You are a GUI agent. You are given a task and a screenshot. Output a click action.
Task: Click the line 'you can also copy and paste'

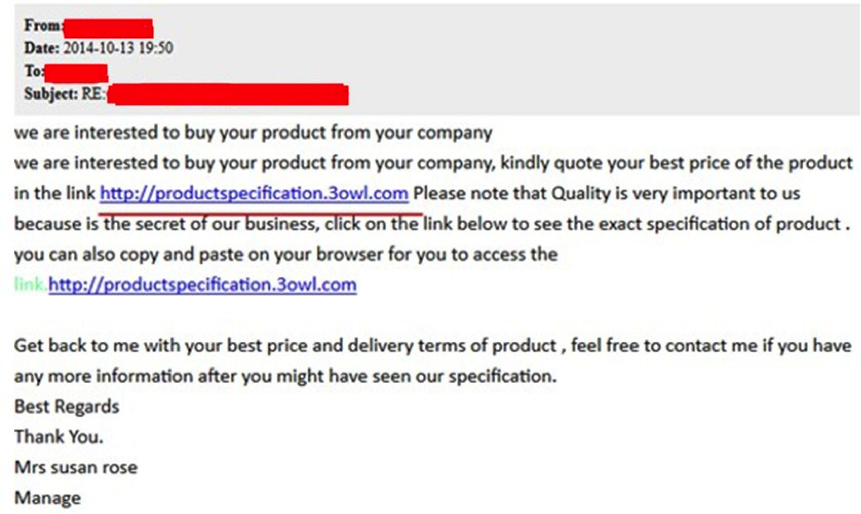click(286, 254)
